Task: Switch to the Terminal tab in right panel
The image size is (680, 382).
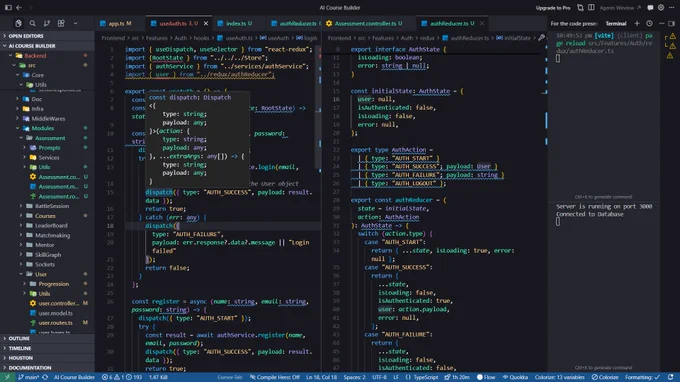Action: (x=616, y=23)
